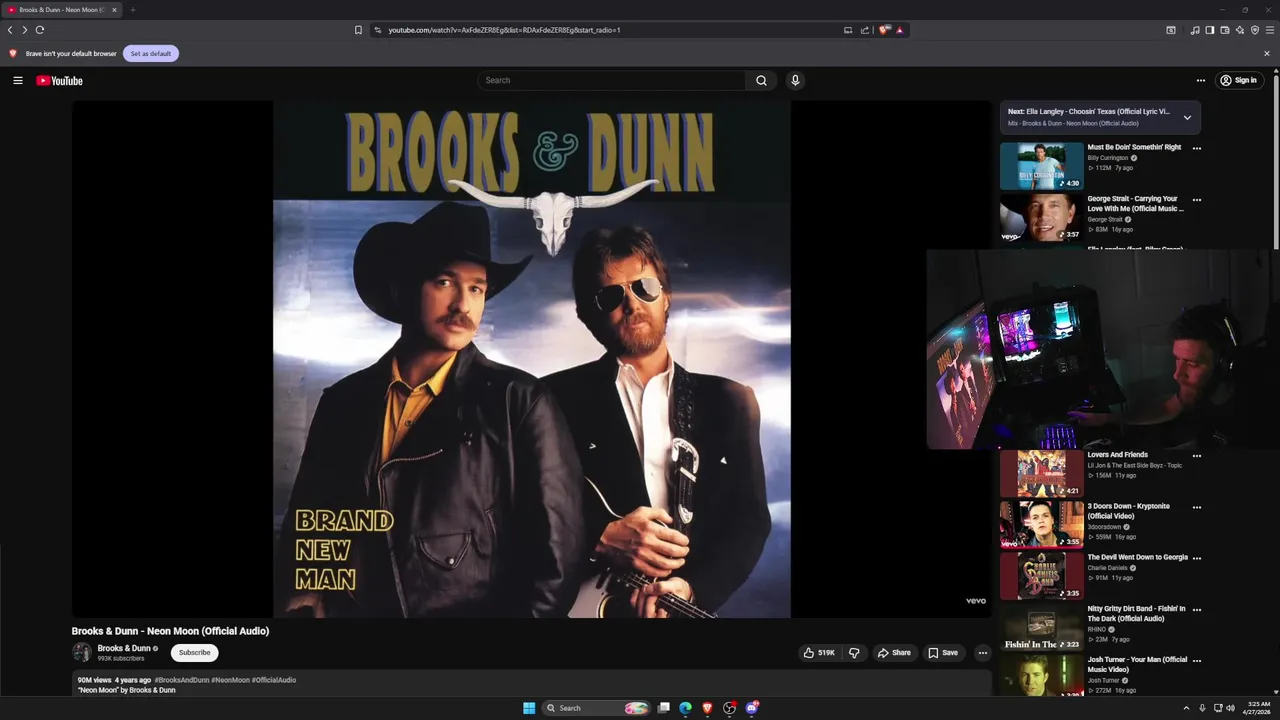
Task: Dismiss the default browser notification bar
Action: tap(1267, 53)
